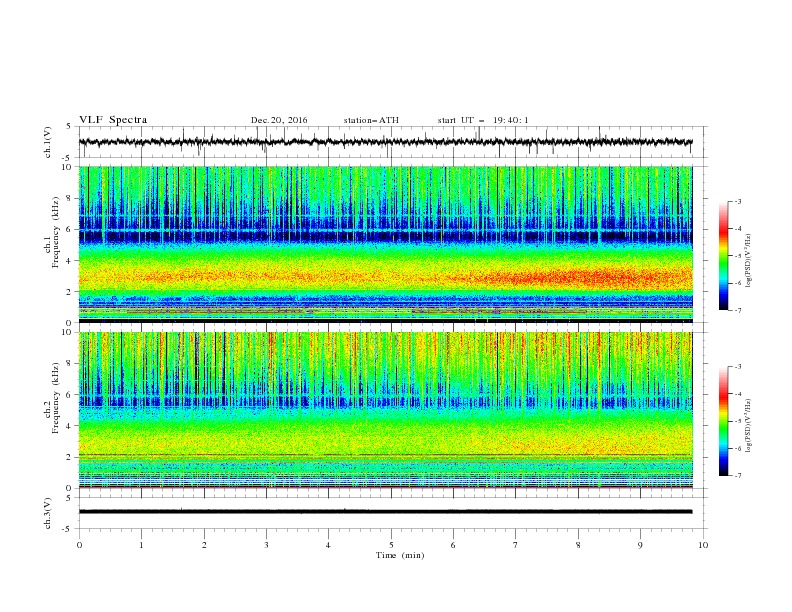Image resolution: width=792 pixels, height=612 pixels.
Task: Click the "VLF Spectra" title text
Action: (x=113, y=120)
